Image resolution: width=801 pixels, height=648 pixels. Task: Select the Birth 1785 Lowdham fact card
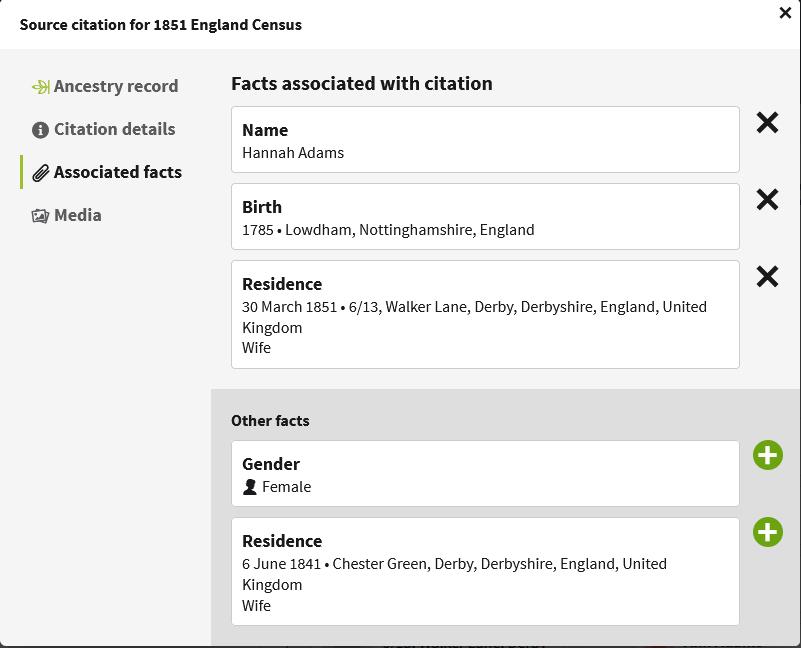tap(485, 217)
